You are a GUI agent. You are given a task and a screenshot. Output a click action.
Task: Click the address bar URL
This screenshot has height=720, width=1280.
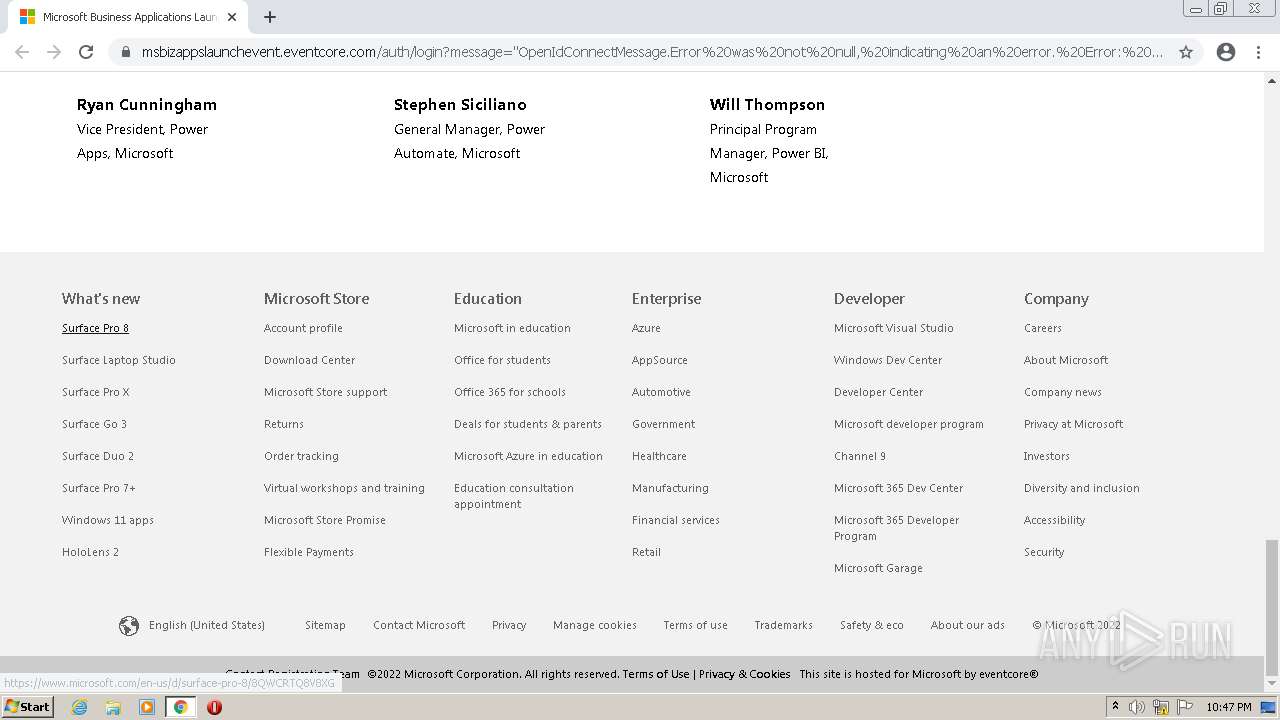(x=652, y=52)
